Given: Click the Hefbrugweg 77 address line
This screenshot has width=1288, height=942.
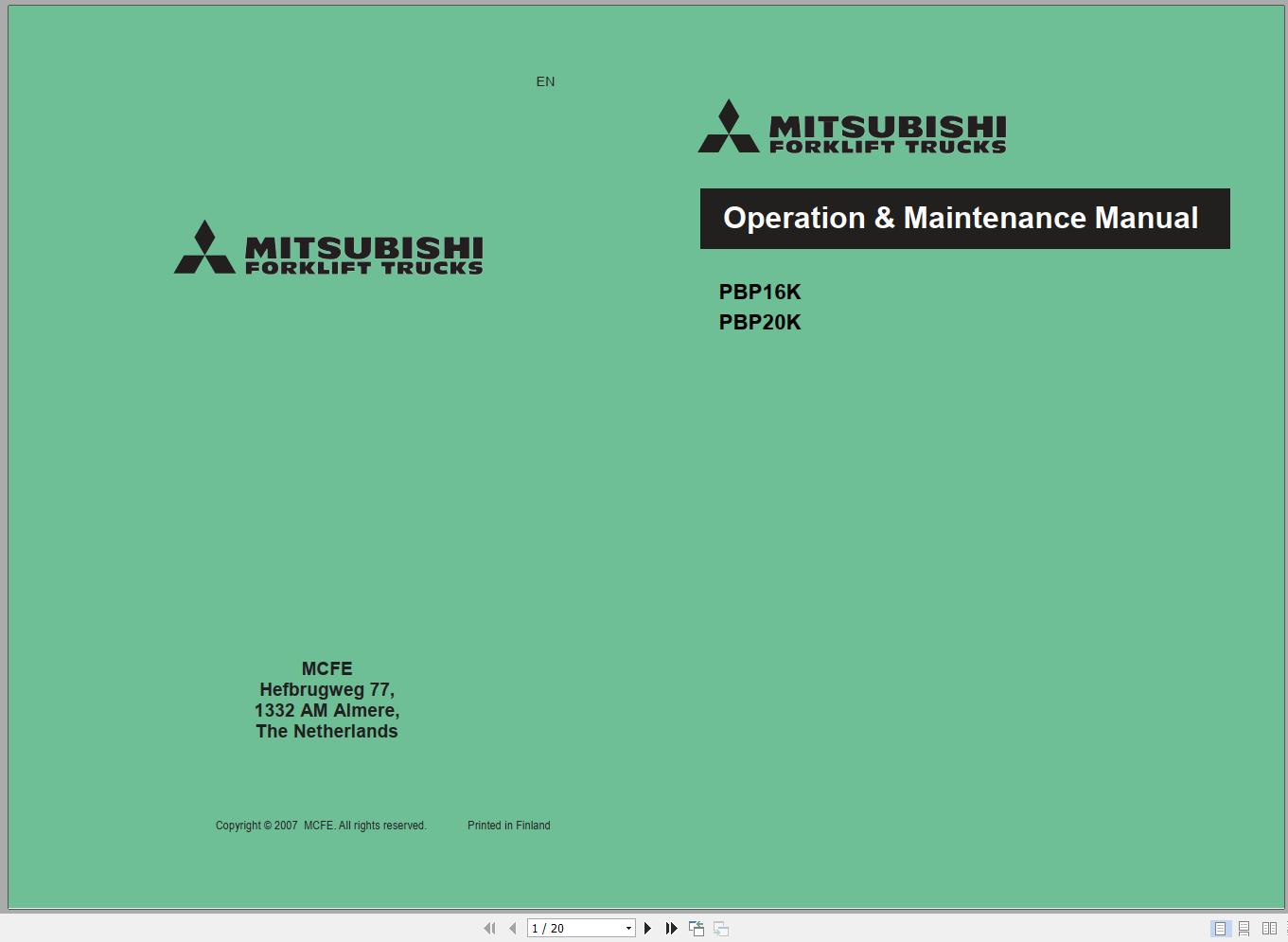Looking at the screenshot, I should tap(326, 690).
